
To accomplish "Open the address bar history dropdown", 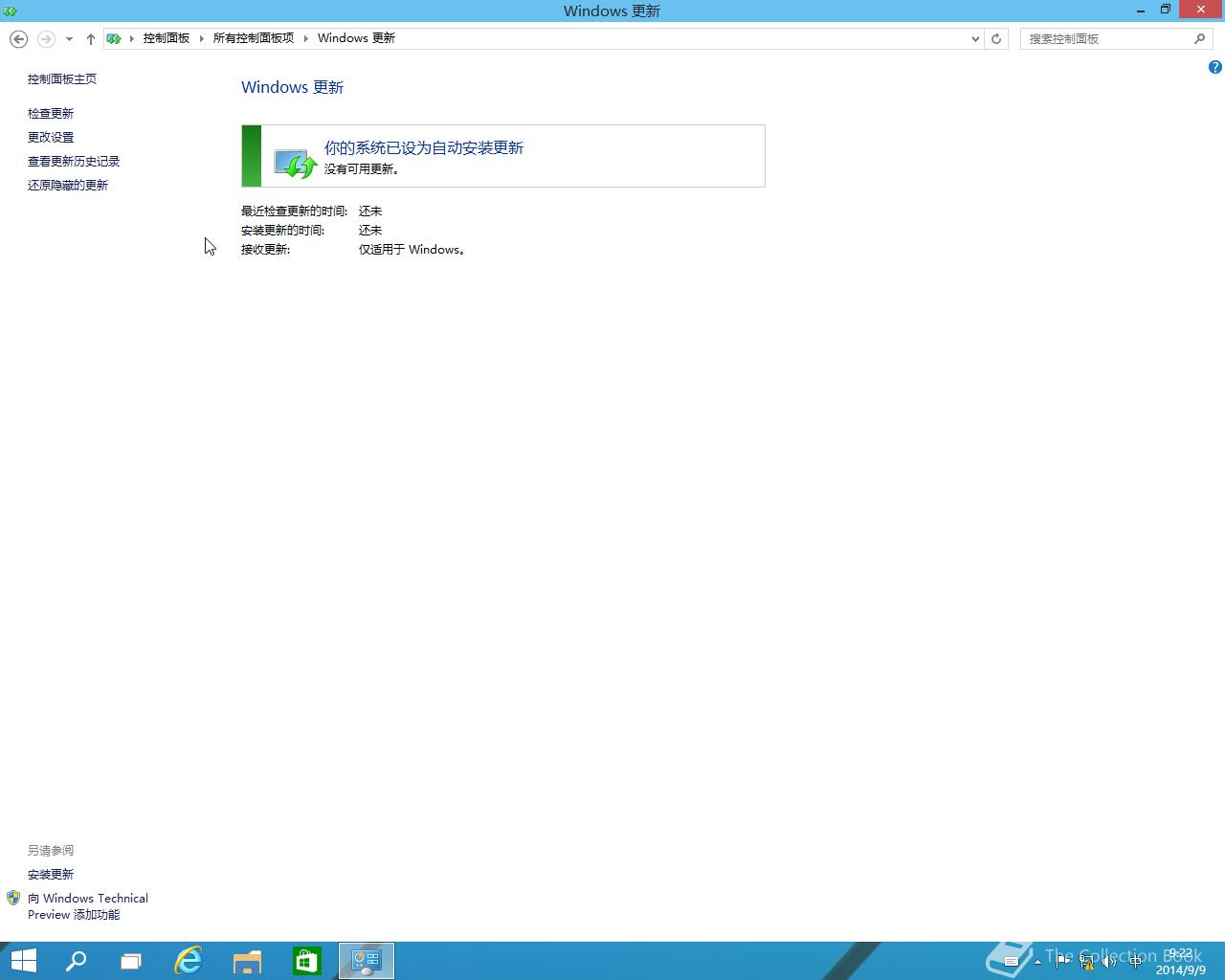I will tap(975, 39).
